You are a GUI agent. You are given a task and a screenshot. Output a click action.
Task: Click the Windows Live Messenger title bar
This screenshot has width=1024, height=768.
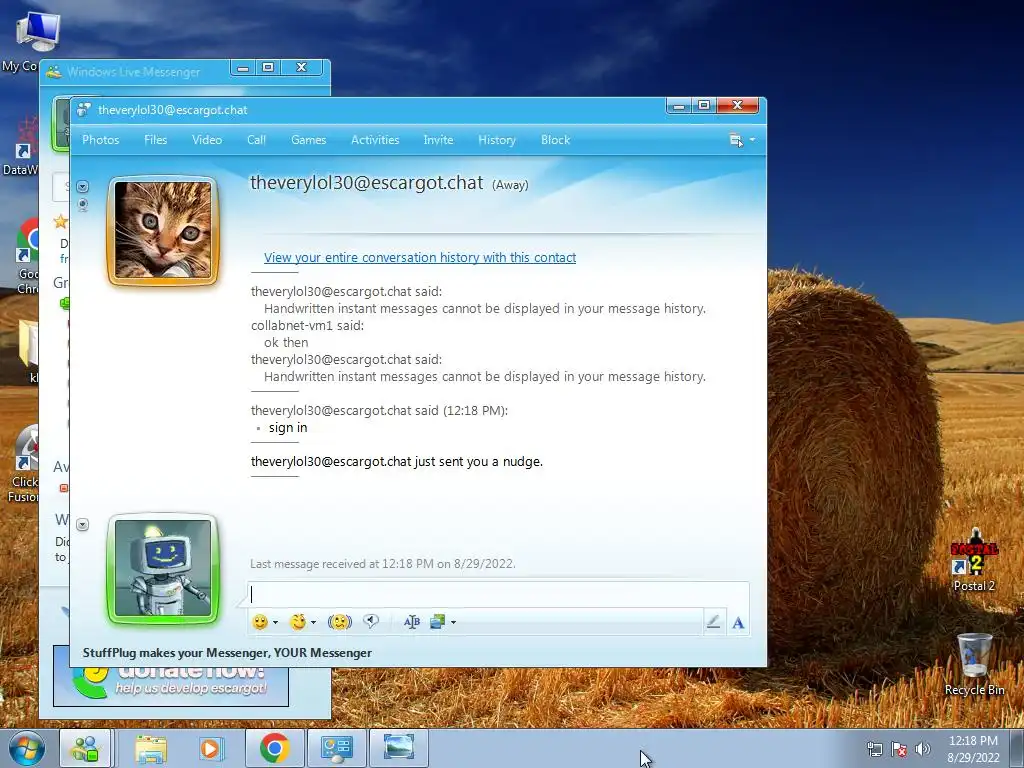pos(133,72)
